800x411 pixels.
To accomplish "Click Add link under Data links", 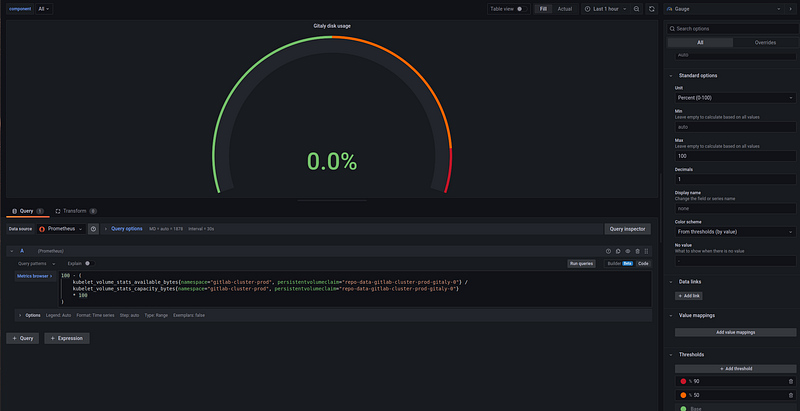I will click(689, 296).
